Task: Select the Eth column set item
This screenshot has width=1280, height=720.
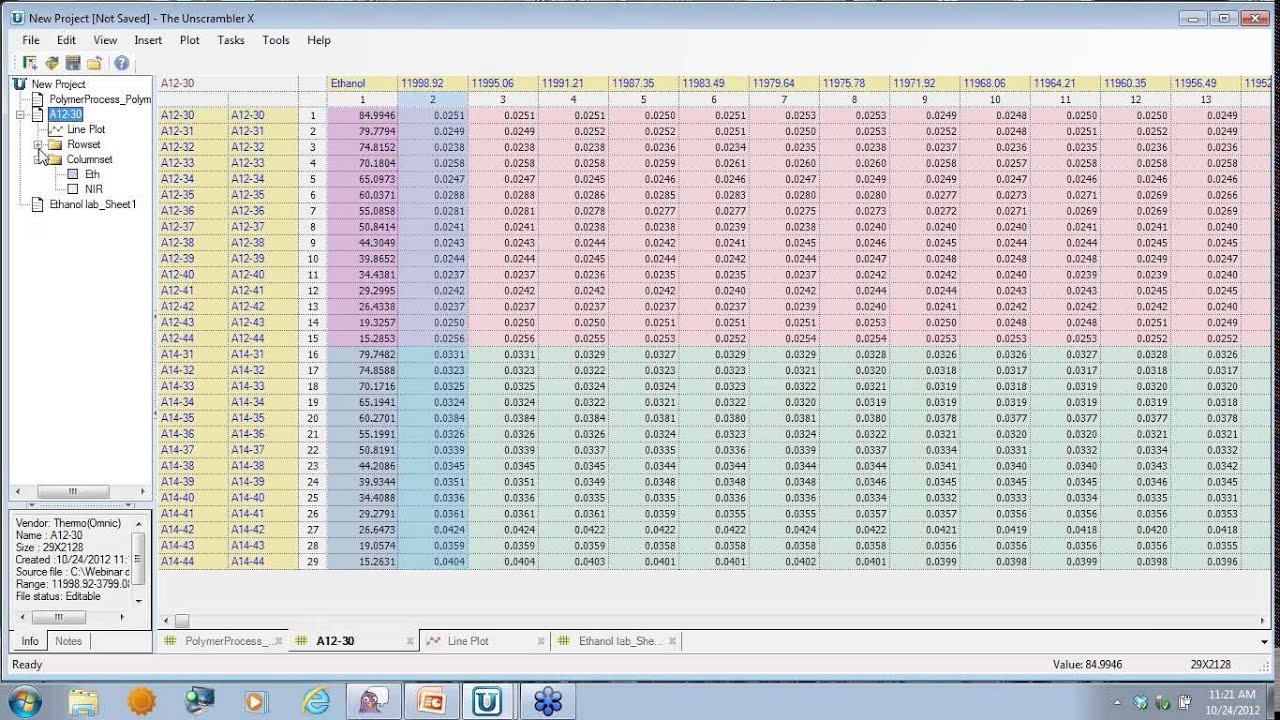Action: (x=92, y=174)
